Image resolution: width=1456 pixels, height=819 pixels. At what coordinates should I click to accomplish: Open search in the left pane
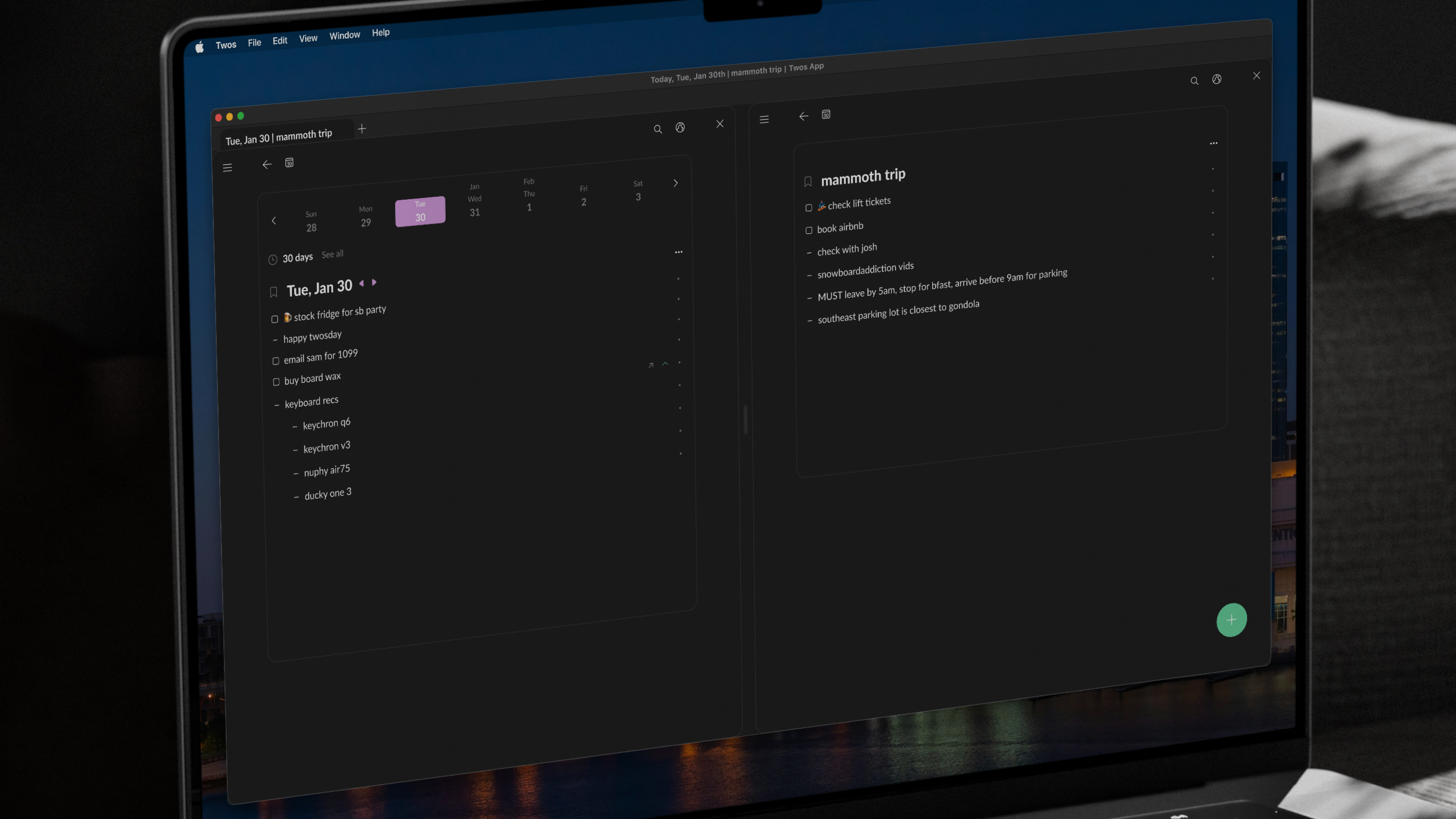(x=658, y=129)
